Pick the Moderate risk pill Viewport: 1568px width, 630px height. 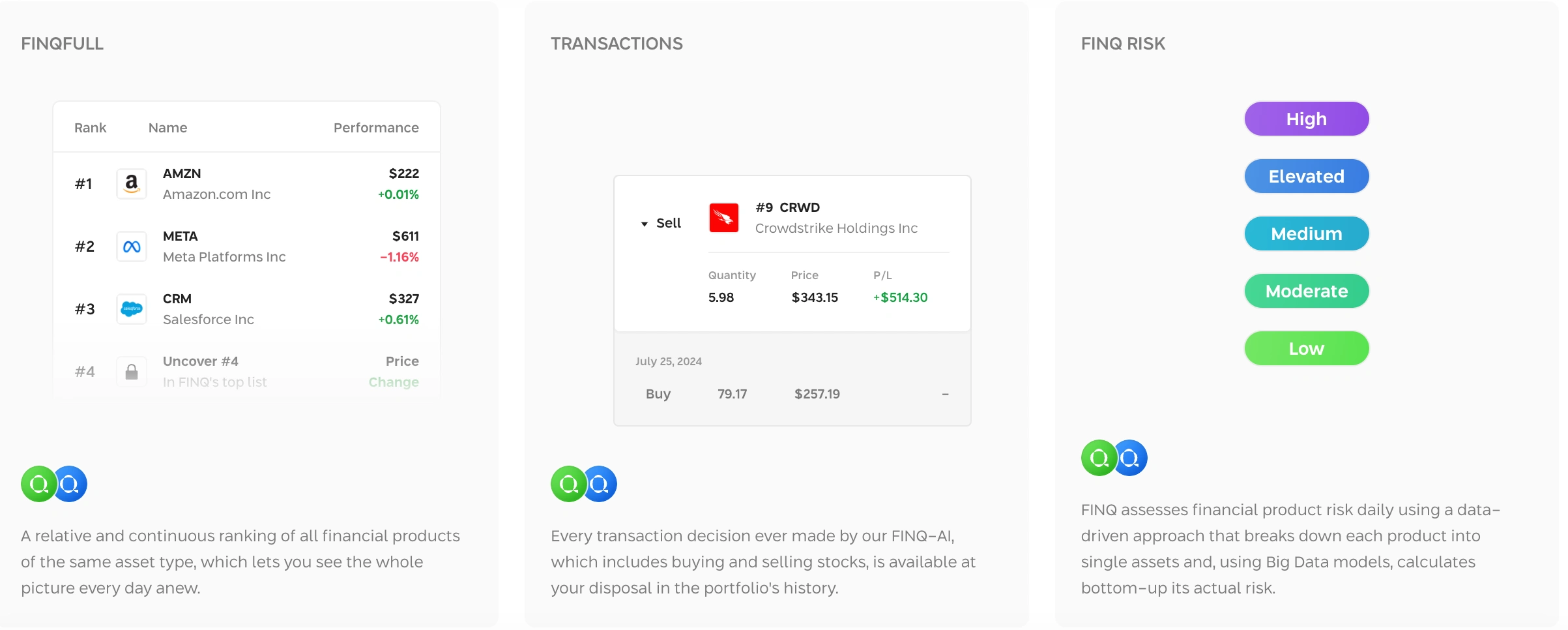pos(1306,292)
